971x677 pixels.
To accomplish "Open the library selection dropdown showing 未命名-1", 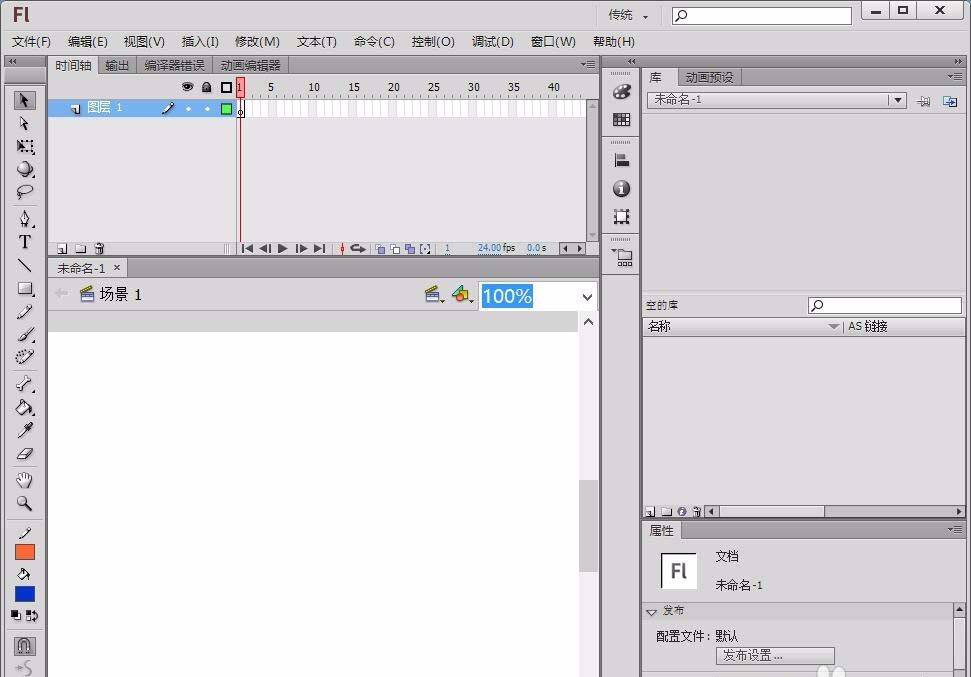I will tap(897, 100).
